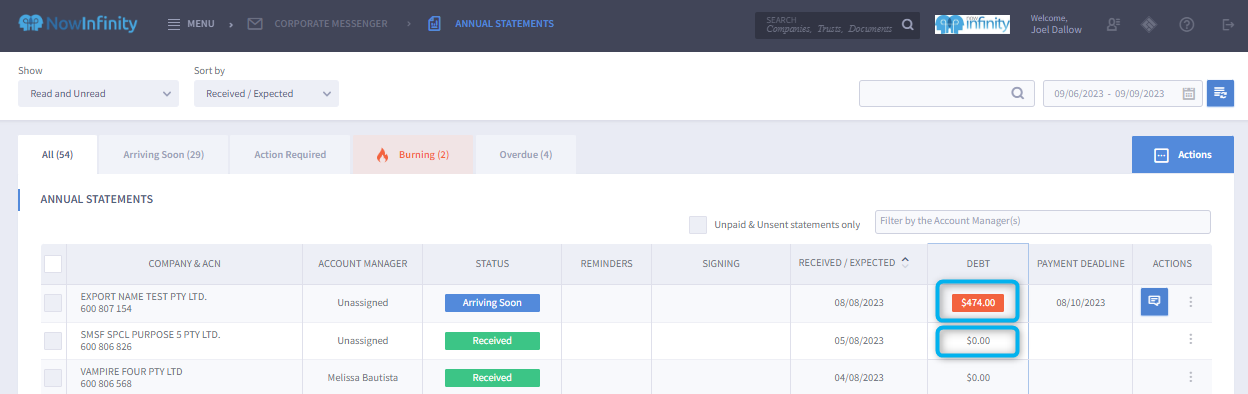Switch to Arriving Soon (29) tab
The width and height of the screenshot is (1248, 394).
[164, 155]
